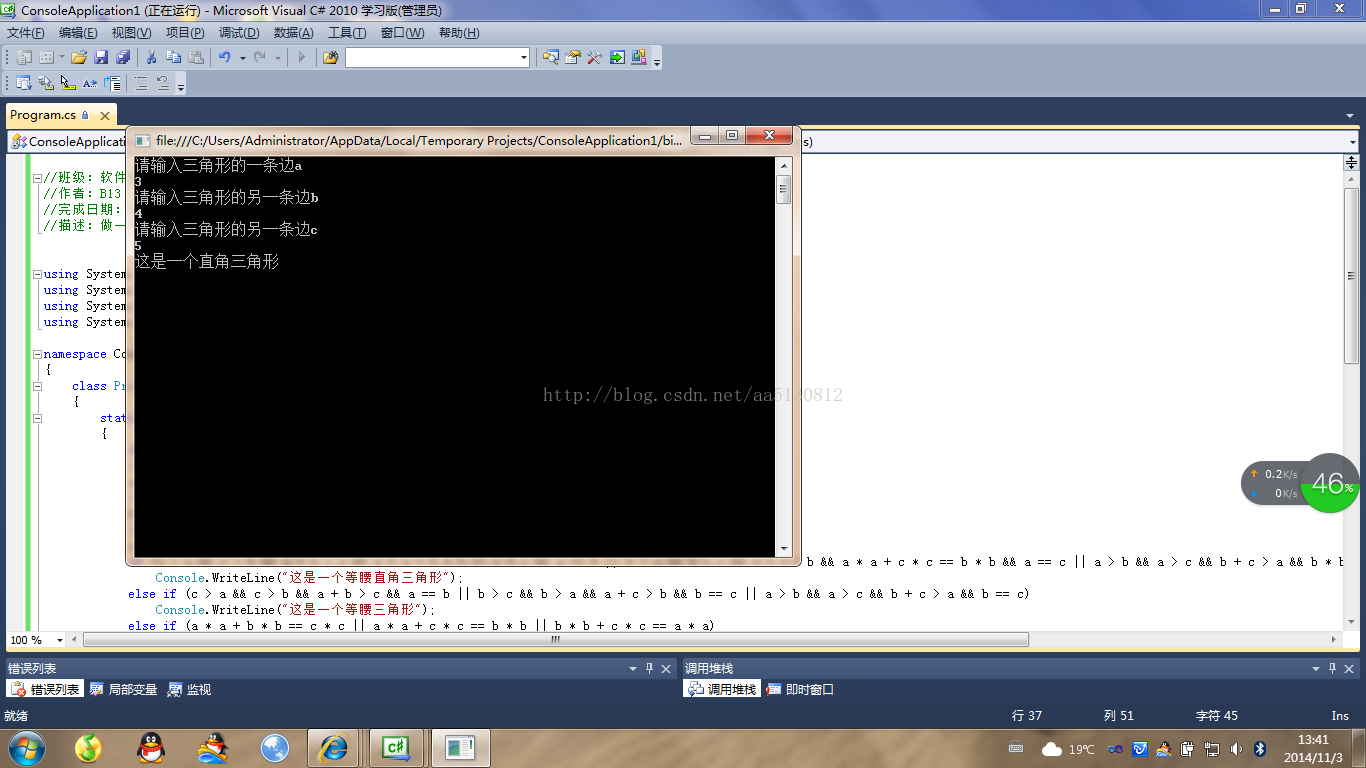Open the Redo history dropdown arrow
This screenshot has width=1366, height=768.
pos(278,58)
